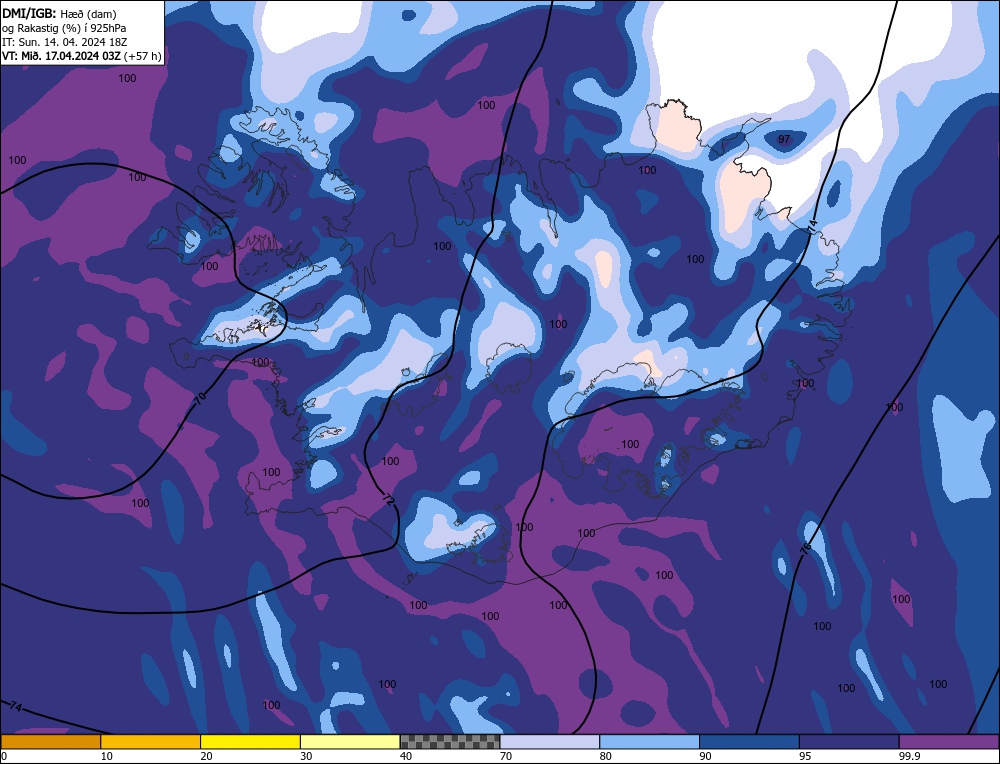Click the line 'og Rakastig (%) í 925hPa'
Image resolution: width=1000 pixels, height=764 pixels.
(x=64, y=28)
